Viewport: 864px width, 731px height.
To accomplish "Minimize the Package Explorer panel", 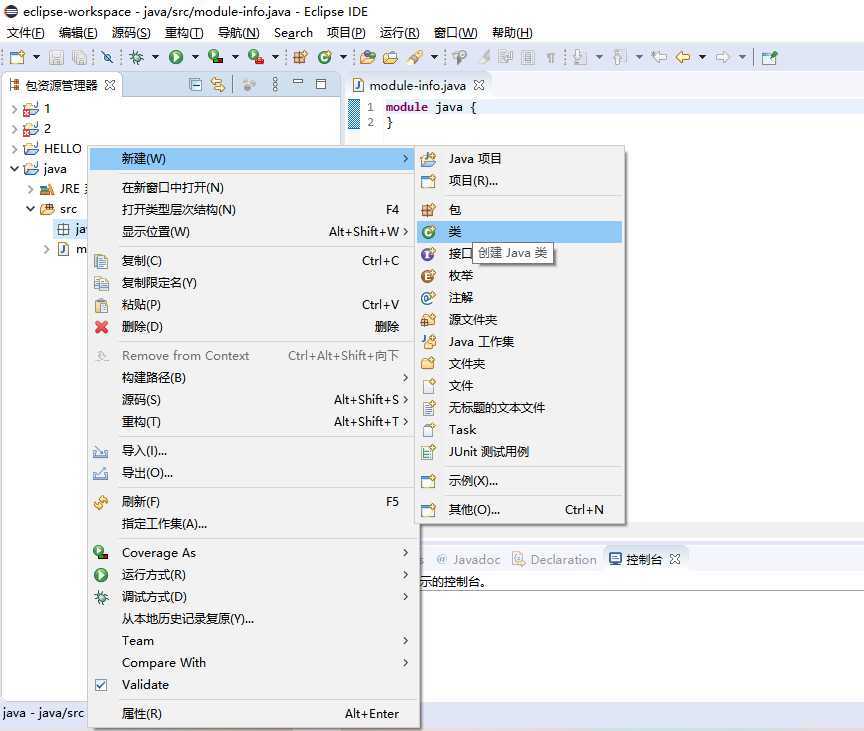I will coord(298,83).
